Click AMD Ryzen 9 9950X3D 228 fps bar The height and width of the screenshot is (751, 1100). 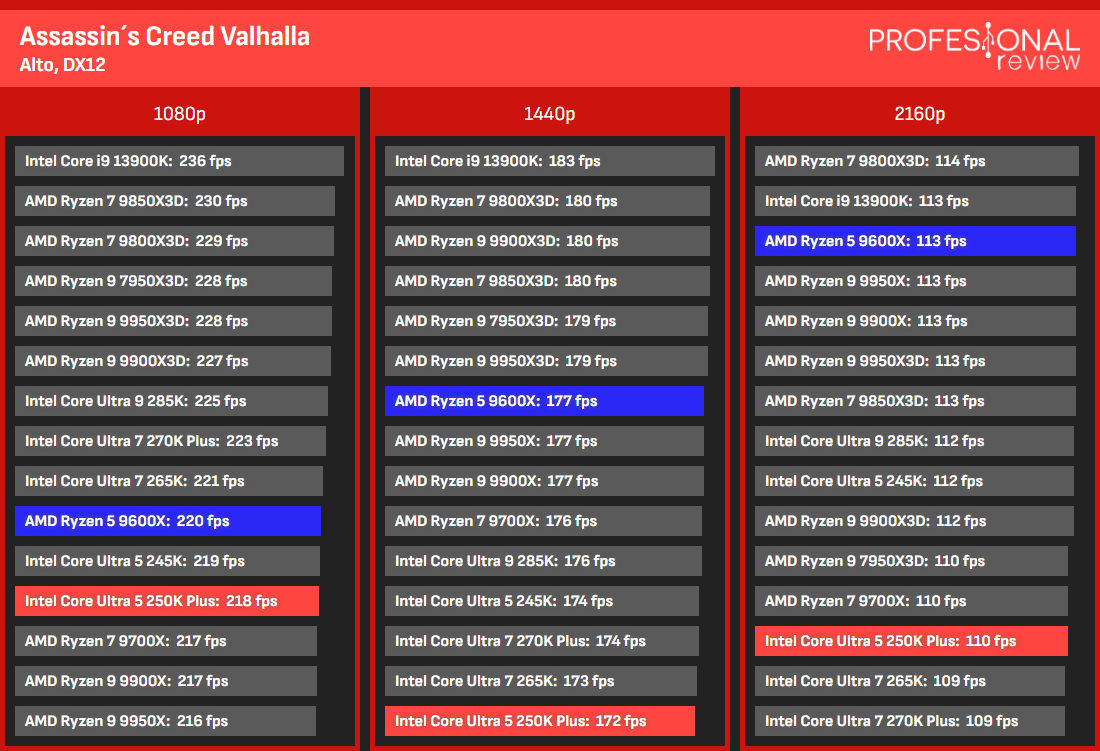click(x=173, y=320)
